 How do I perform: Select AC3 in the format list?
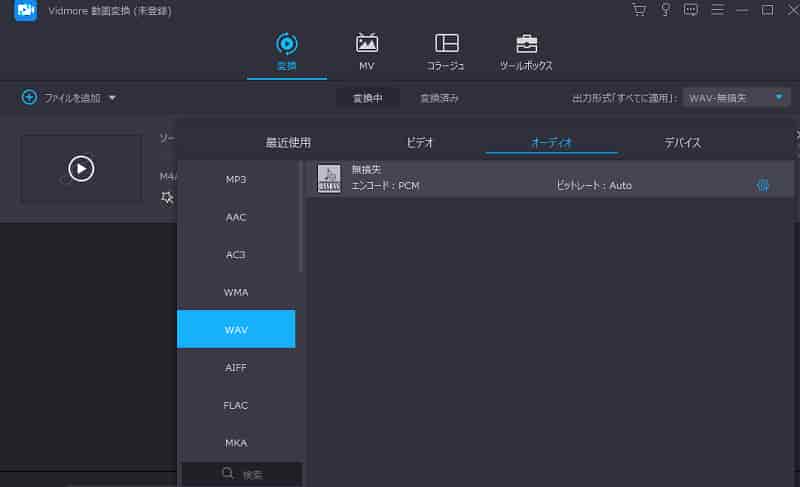[x=236, y=254]
